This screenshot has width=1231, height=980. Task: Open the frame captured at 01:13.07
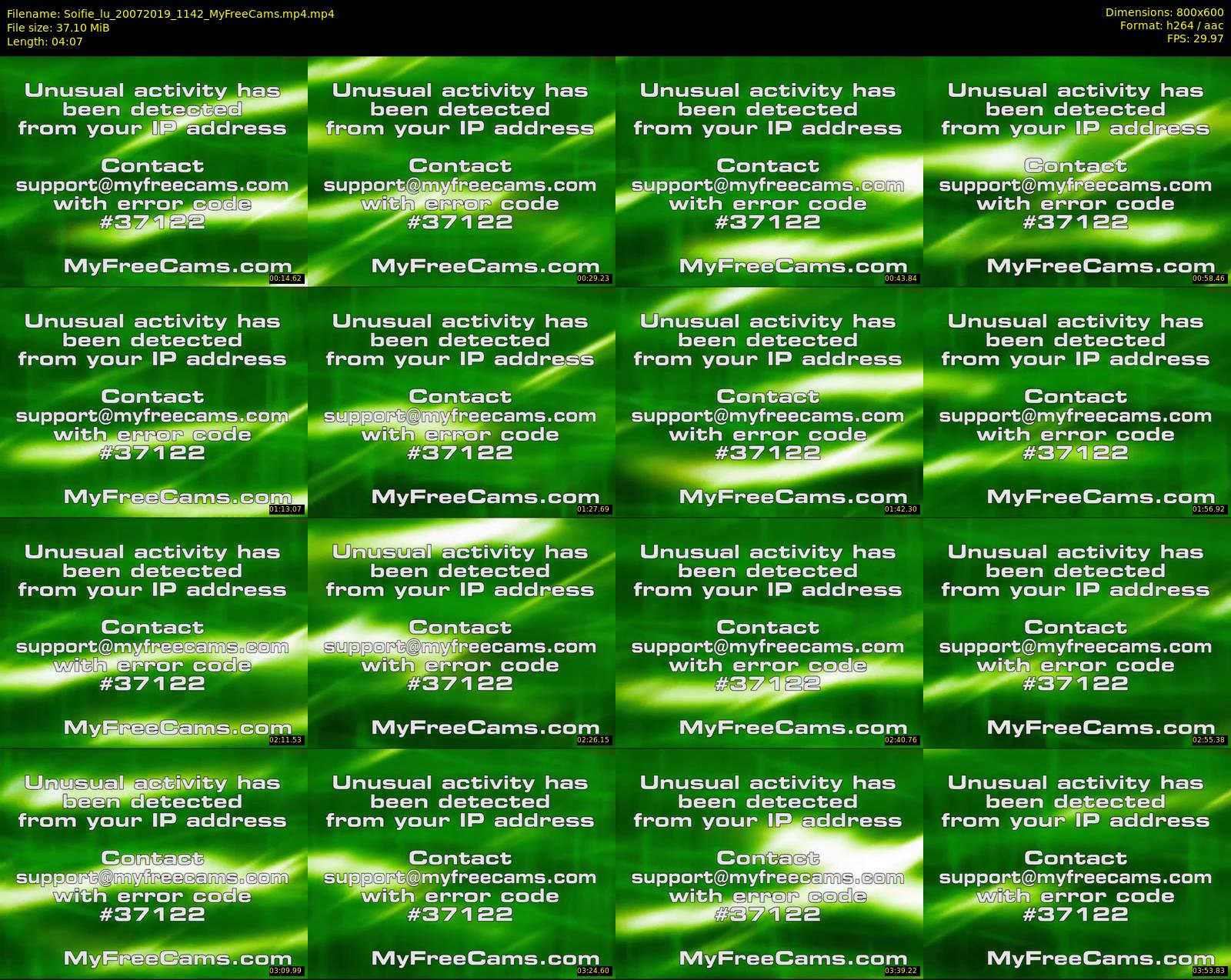click(153, 402)
